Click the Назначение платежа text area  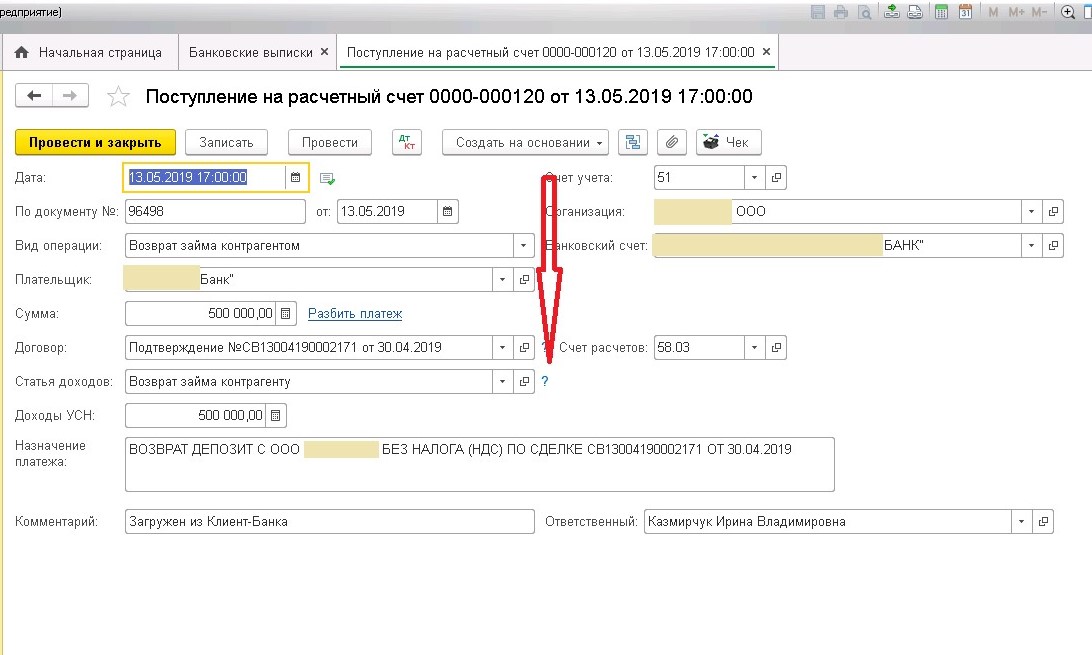click(x=480, y=464)
